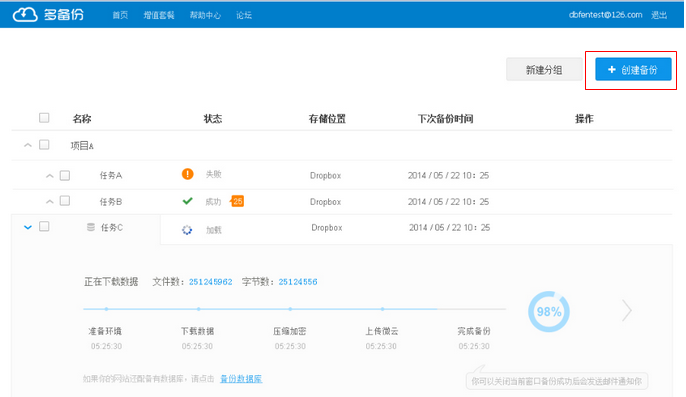Click the loading spinner icon for 任务C

click(187, 230)
